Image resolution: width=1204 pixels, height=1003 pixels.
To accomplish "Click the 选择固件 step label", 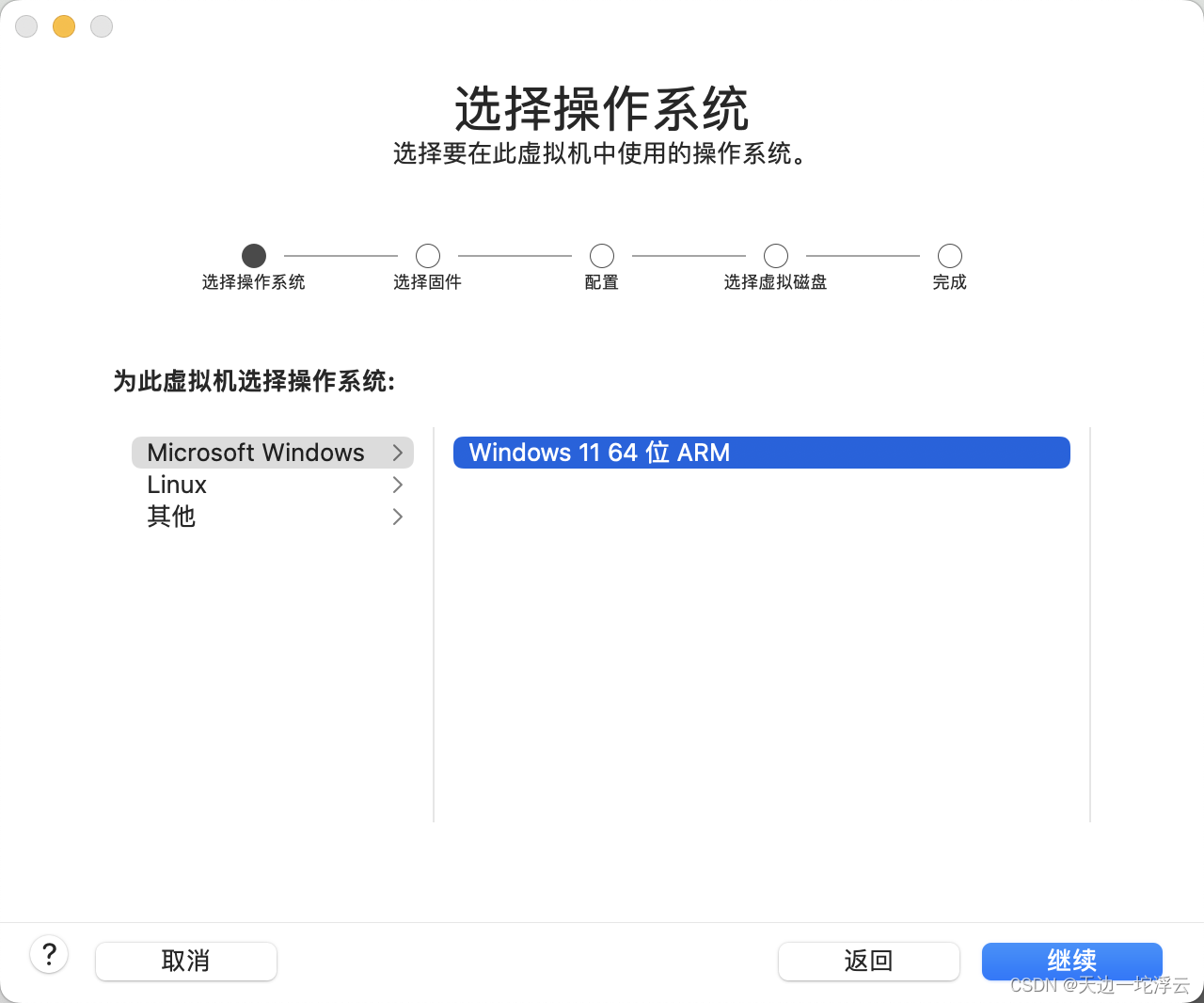I will click(x=428, y=282).
